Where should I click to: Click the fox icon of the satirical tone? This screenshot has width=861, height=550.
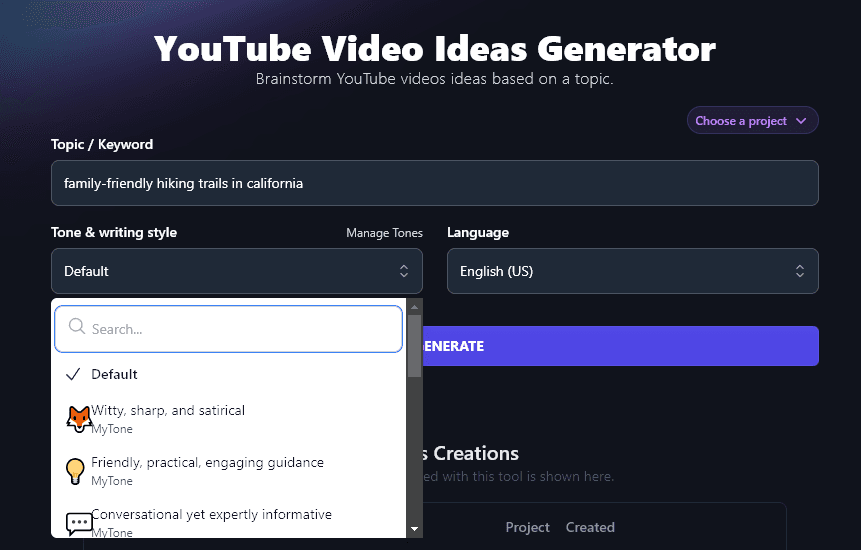[x=79, y=419]
